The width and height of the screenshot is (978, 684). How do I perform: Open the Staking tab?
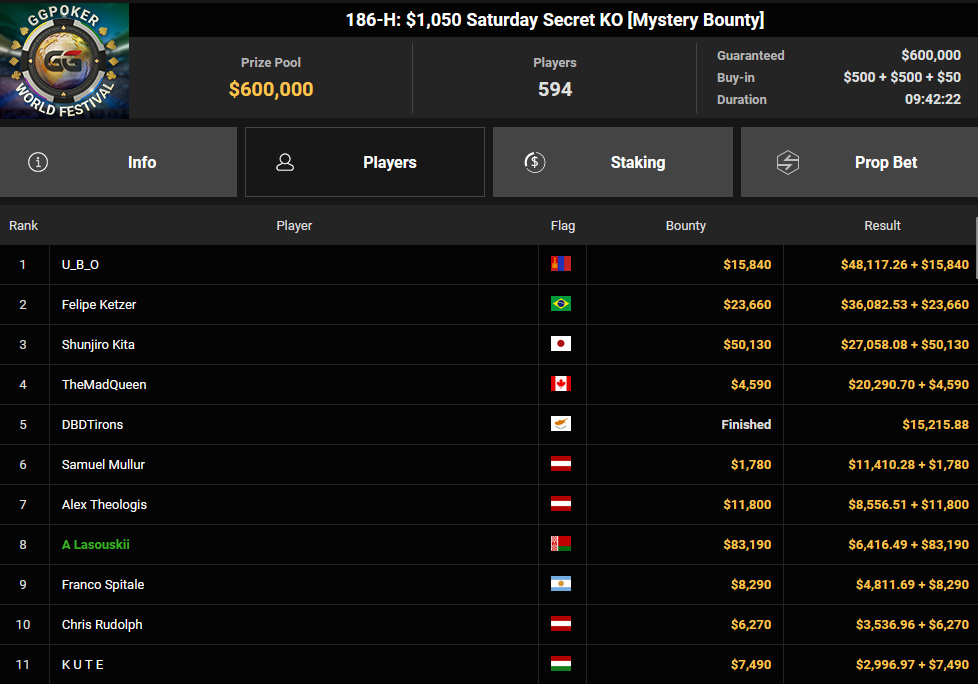[x=612, y=162]
